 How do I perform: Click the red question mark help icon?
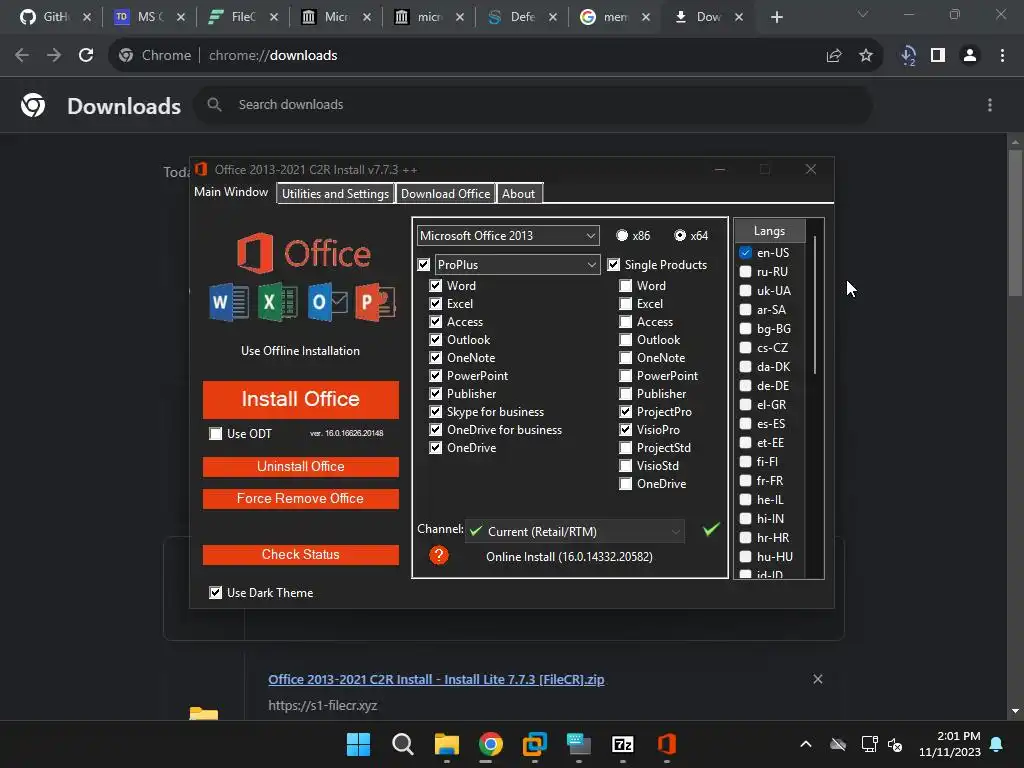(x=439, y=556)
